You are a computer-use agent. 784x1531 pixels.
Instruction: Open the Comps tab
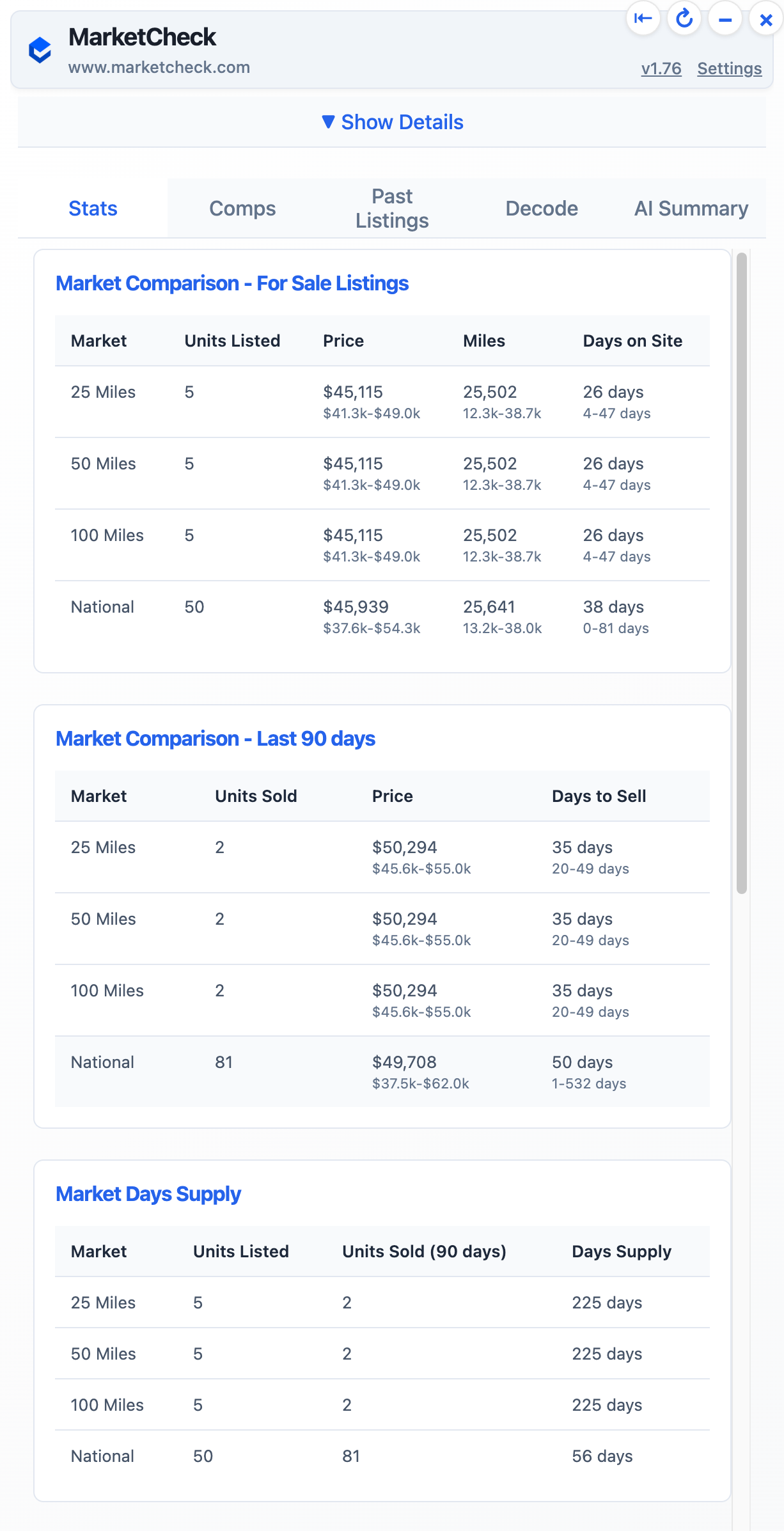click(x=242, y=208)
